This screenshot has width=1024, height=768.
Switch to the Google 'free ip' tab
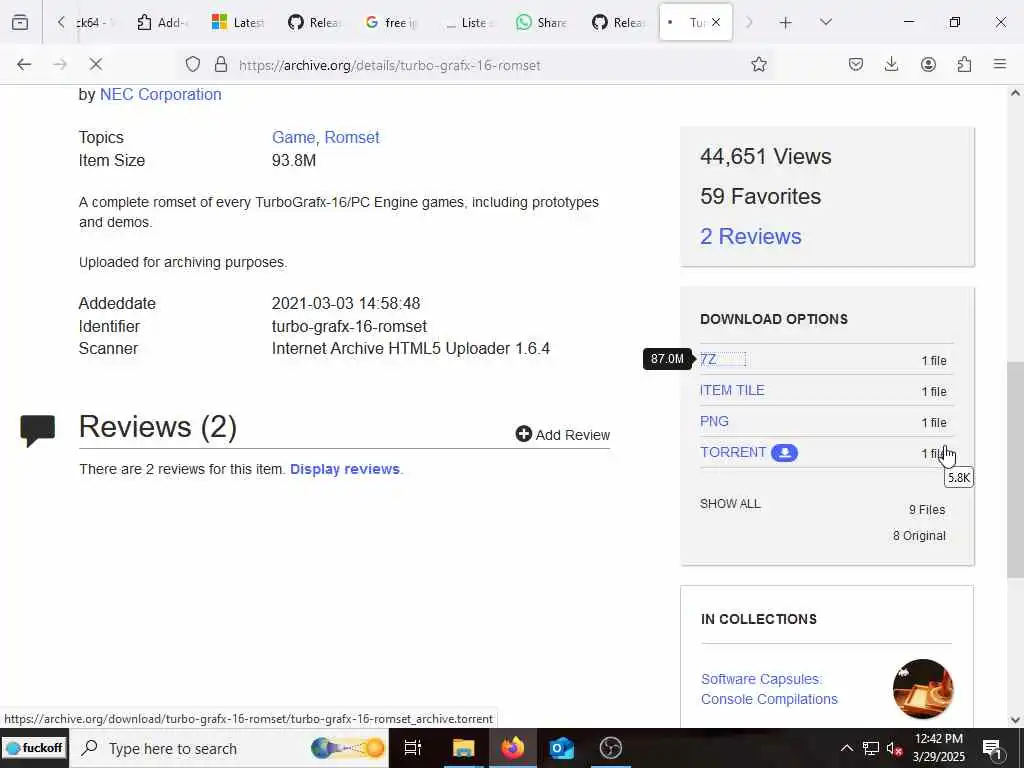pyautogui.click(x=391, y=22)
